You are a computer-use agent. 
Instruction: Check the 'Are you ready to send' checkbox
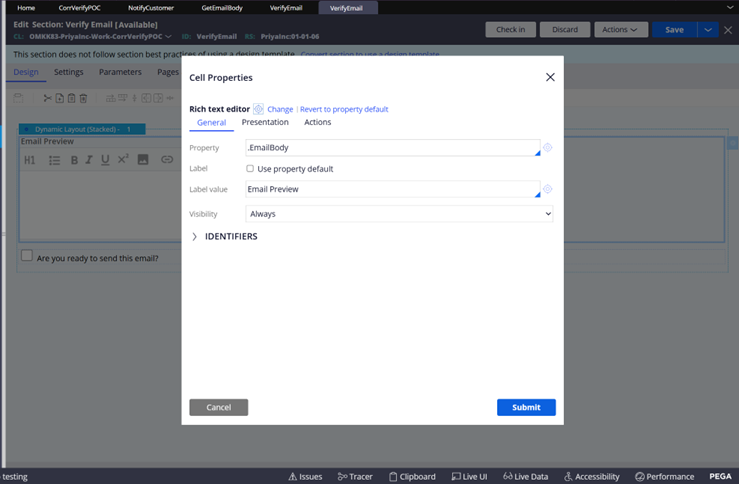[27, 255]
